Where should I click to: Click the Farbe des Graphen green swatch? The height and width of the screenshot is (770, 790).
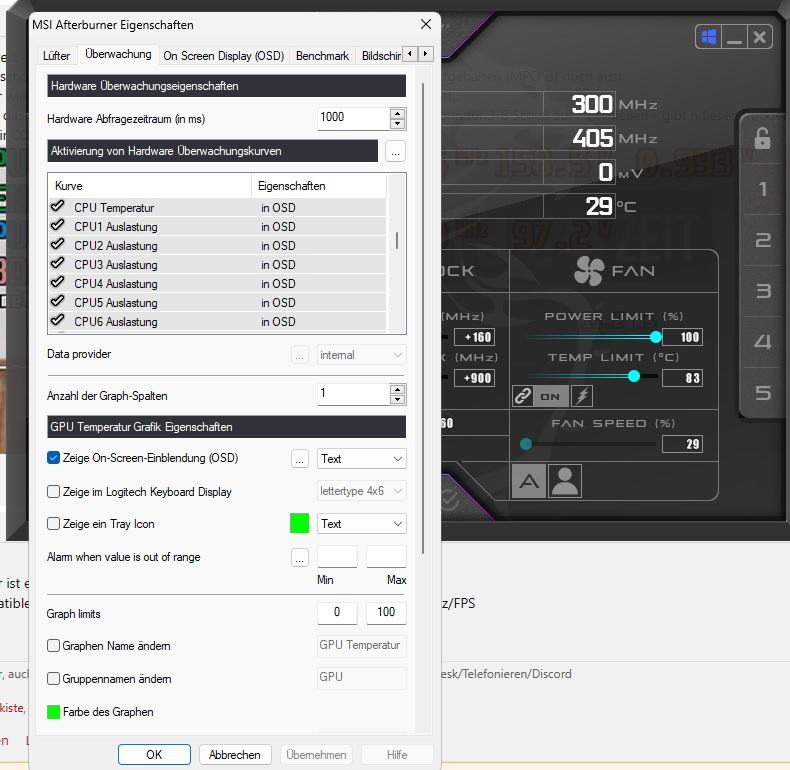(53, 712)
